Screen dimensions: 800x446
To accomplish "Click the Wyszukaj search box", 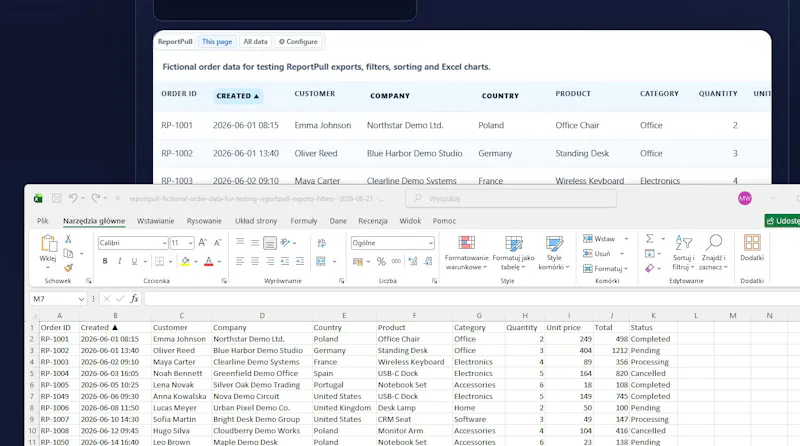I will pyautogui.click(x=511, y=199).
